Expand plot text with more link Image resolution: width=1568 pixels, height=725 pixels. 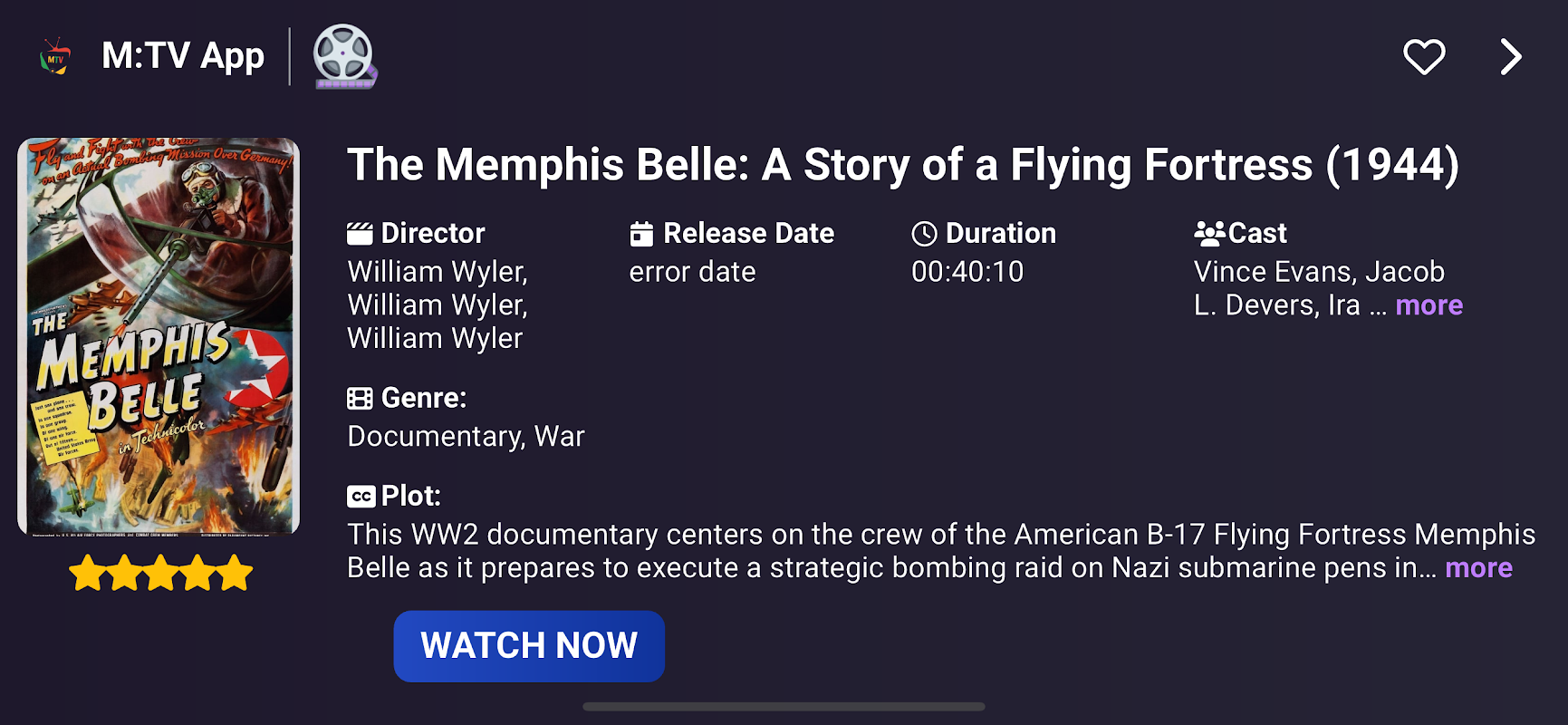tap(1478, 568)
